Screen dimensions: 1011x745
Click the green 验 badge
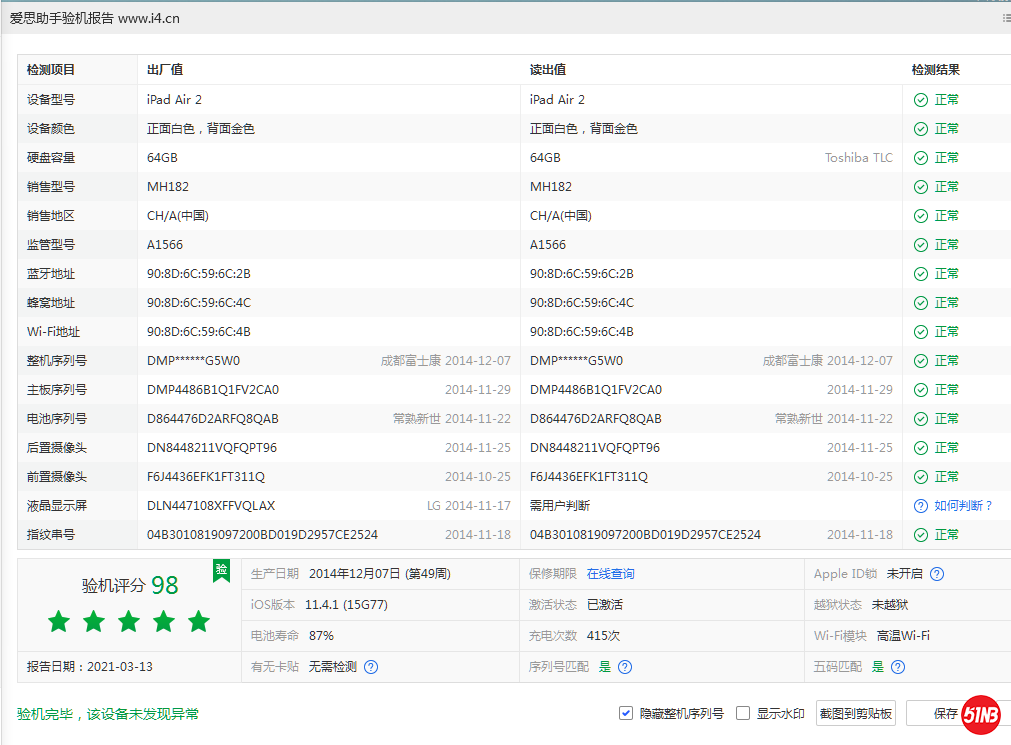pos(221,570)
